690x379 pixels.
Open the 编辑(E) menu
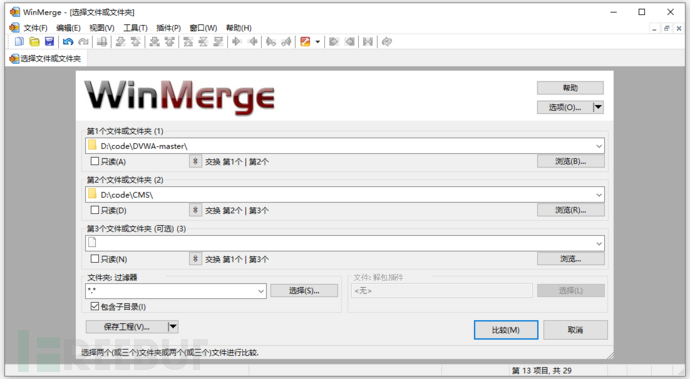(68, 28)
